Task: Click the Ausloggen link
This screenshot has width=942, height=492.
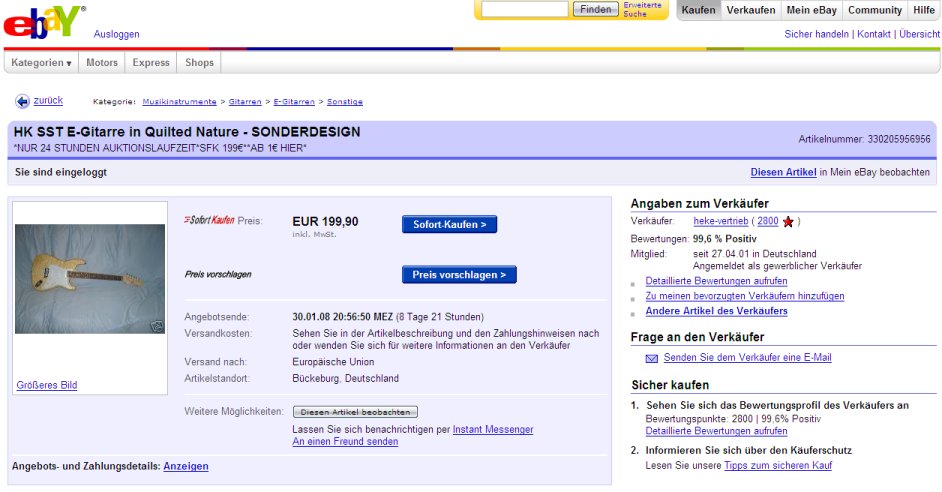Action: click(x=117, y=34)
